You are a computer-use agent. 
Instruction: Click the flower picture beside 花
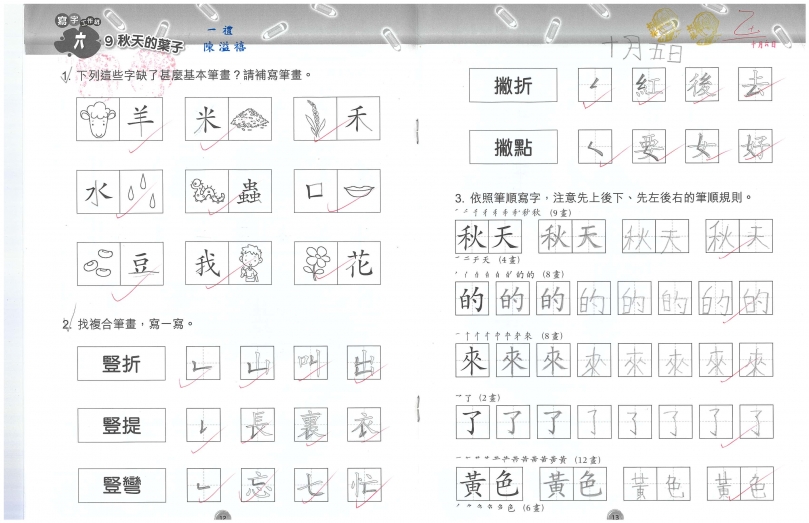click(316, 264)
